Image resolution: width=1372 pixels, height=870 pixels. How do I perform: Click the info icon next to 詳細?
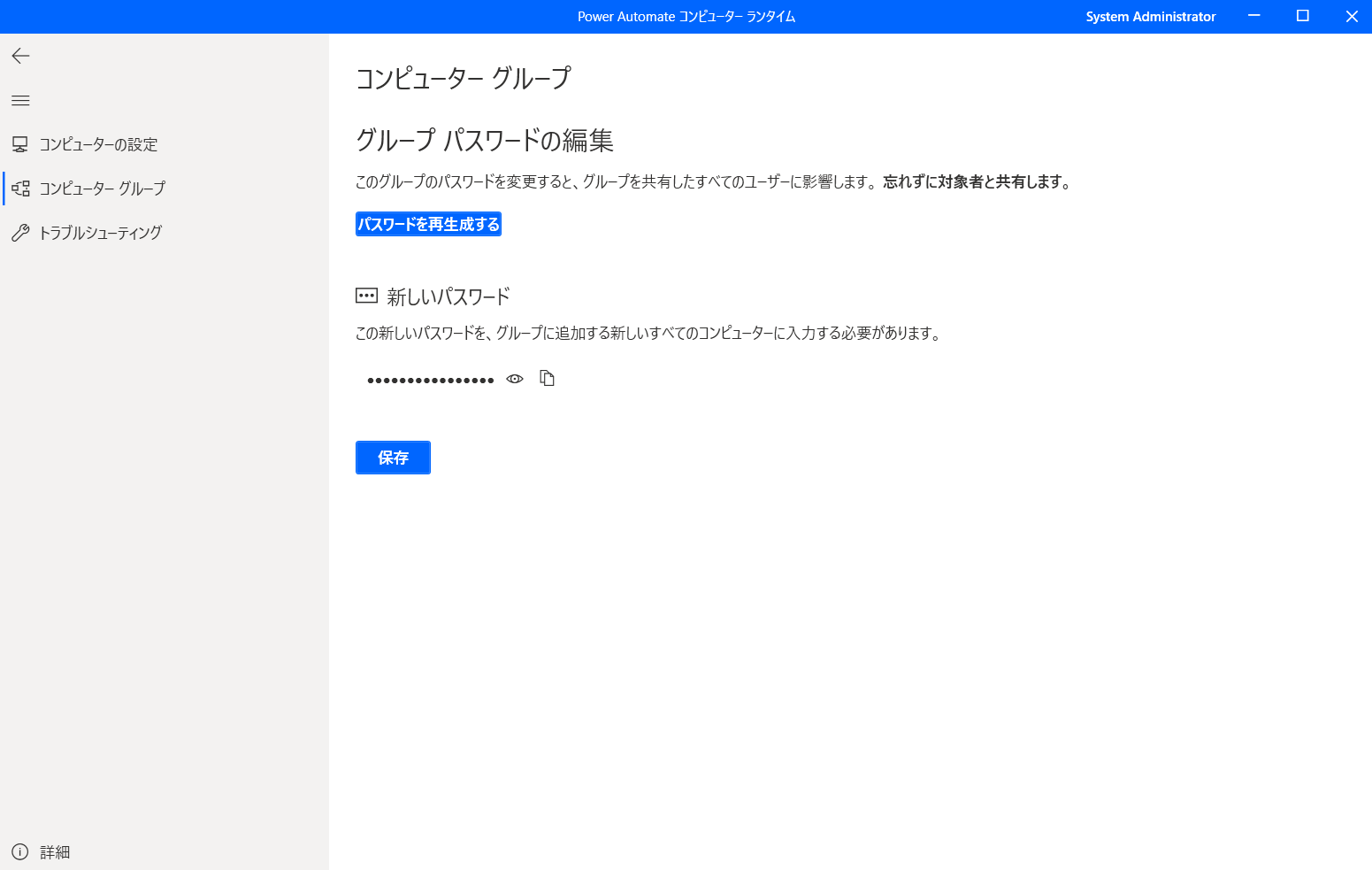tap(19, 851)
